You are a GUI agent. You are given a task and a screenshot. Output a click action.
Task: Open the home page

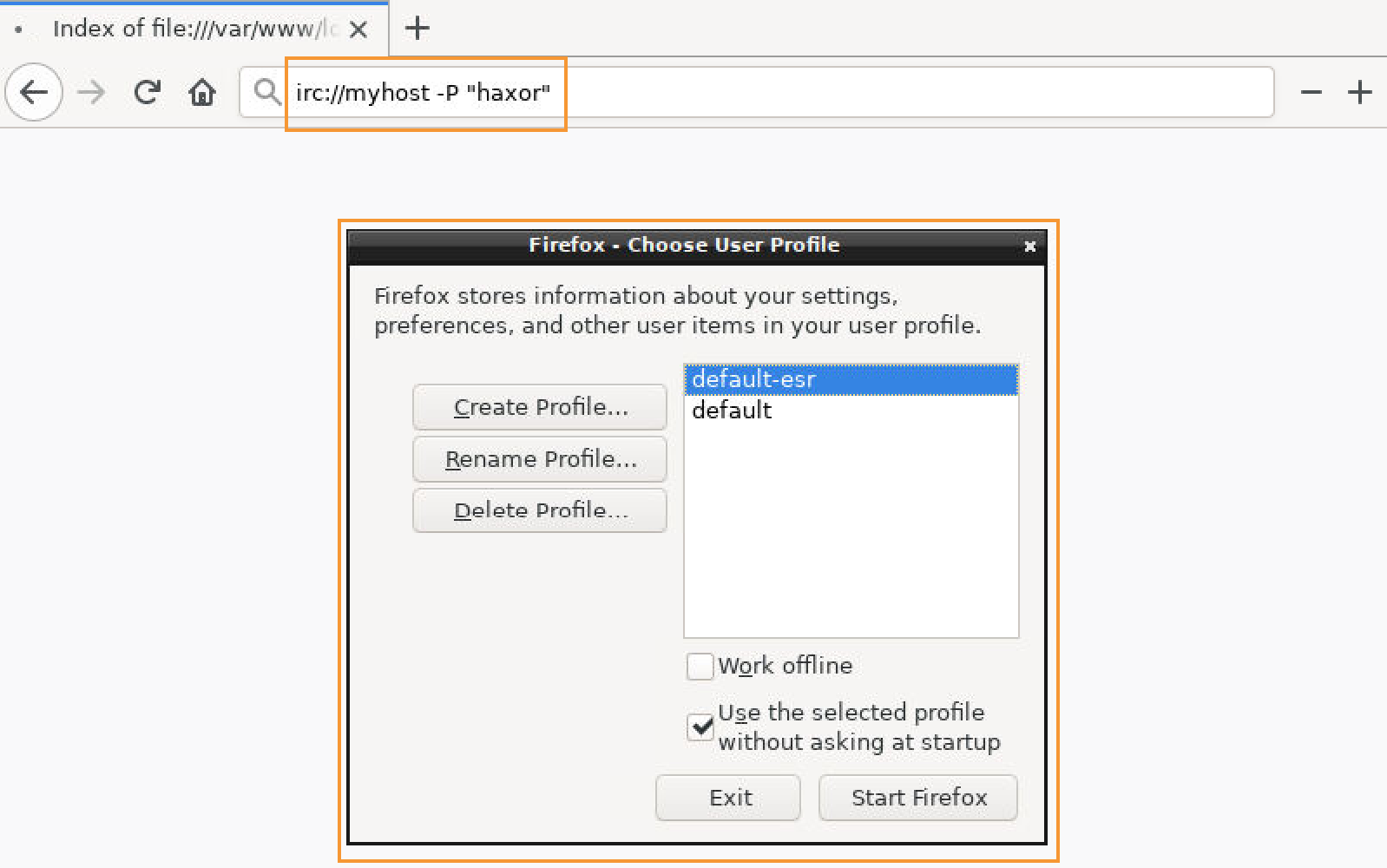(x=202, y=92)
